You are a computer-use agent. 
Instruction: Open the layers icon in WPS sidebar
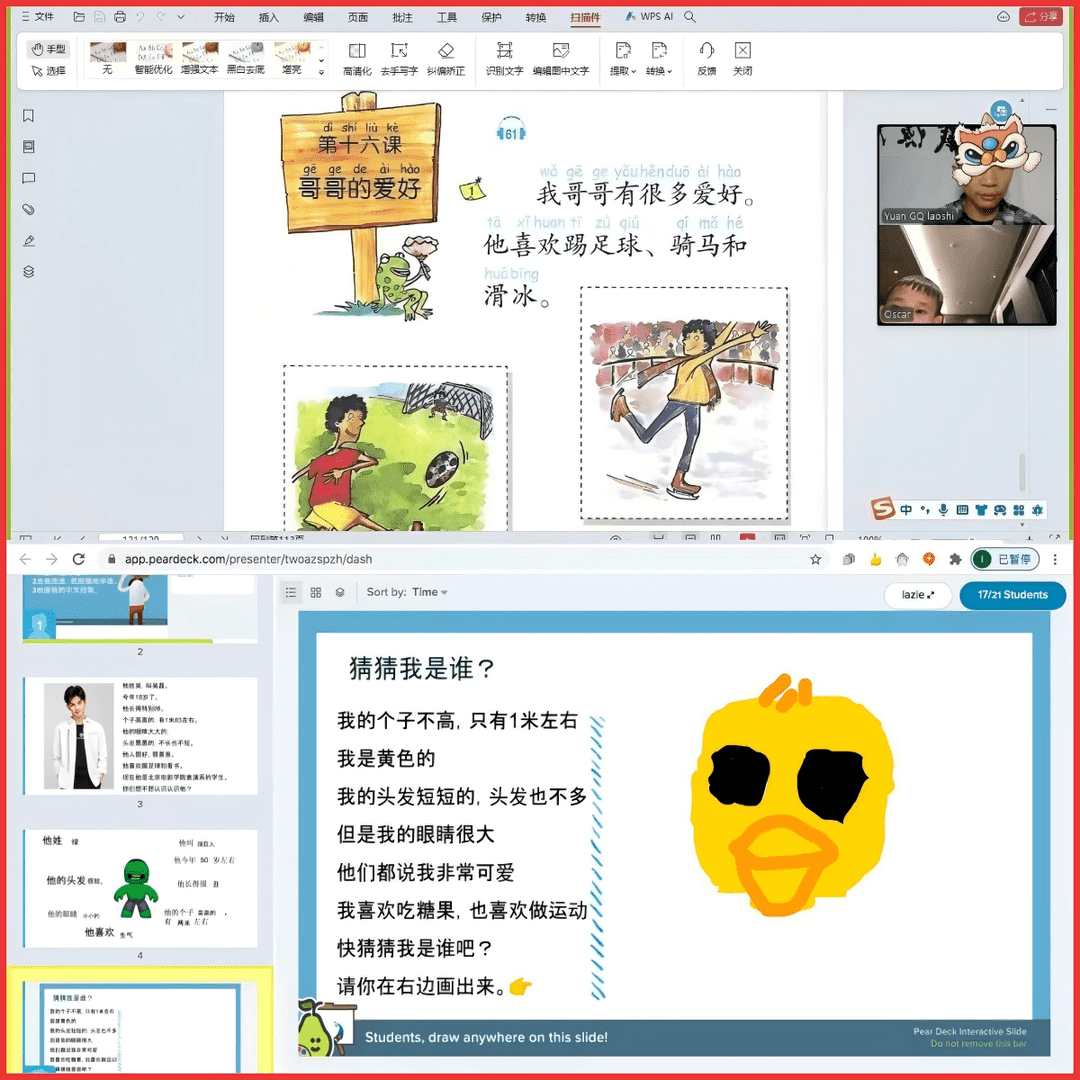pyautogui.click(x=28, y=271)
